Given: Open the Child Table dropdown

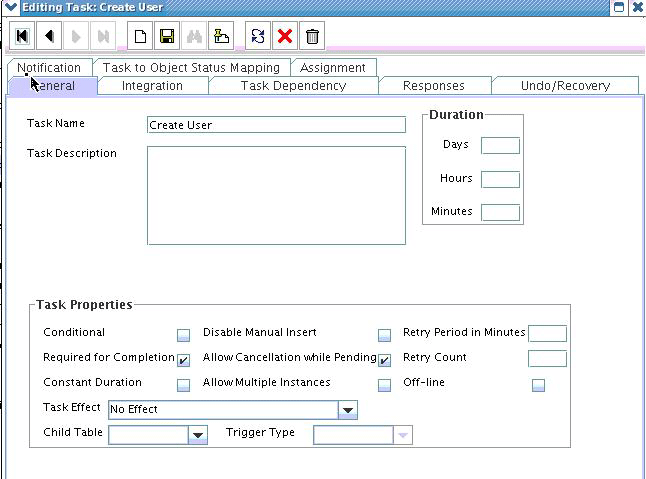Looking at the screenshot, I should [198, 435].
